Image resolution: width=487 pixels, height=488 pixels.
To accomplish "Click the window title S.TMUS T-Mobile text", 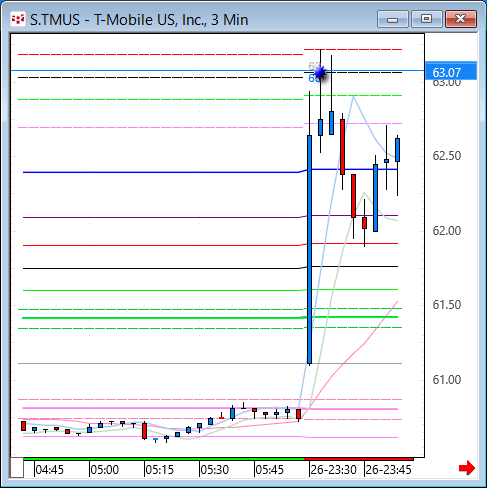I will [x=139, y=20].
